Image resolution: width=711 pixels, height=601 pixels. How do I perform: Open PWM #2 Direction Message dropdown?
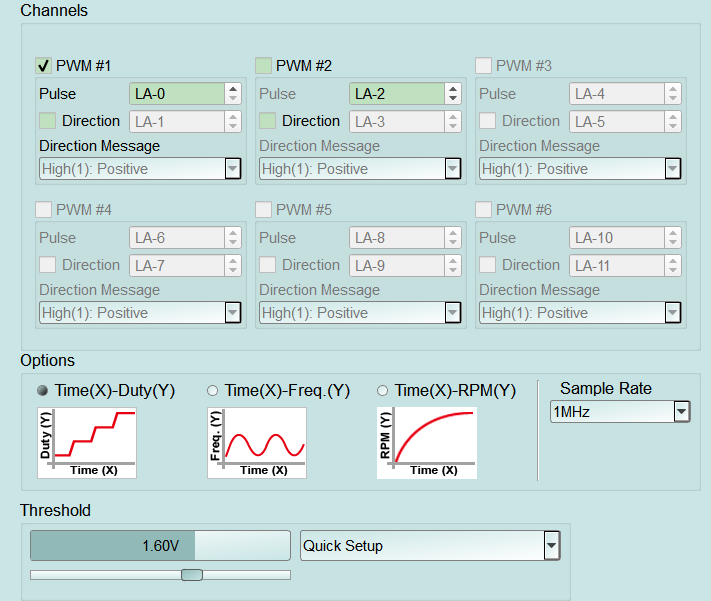point(360,169)
